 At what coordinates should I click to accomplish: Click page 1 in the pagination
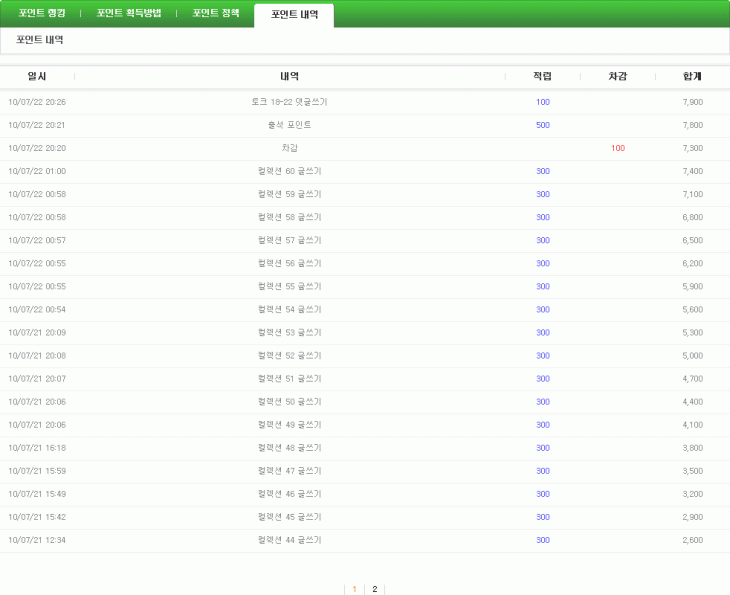354,589
